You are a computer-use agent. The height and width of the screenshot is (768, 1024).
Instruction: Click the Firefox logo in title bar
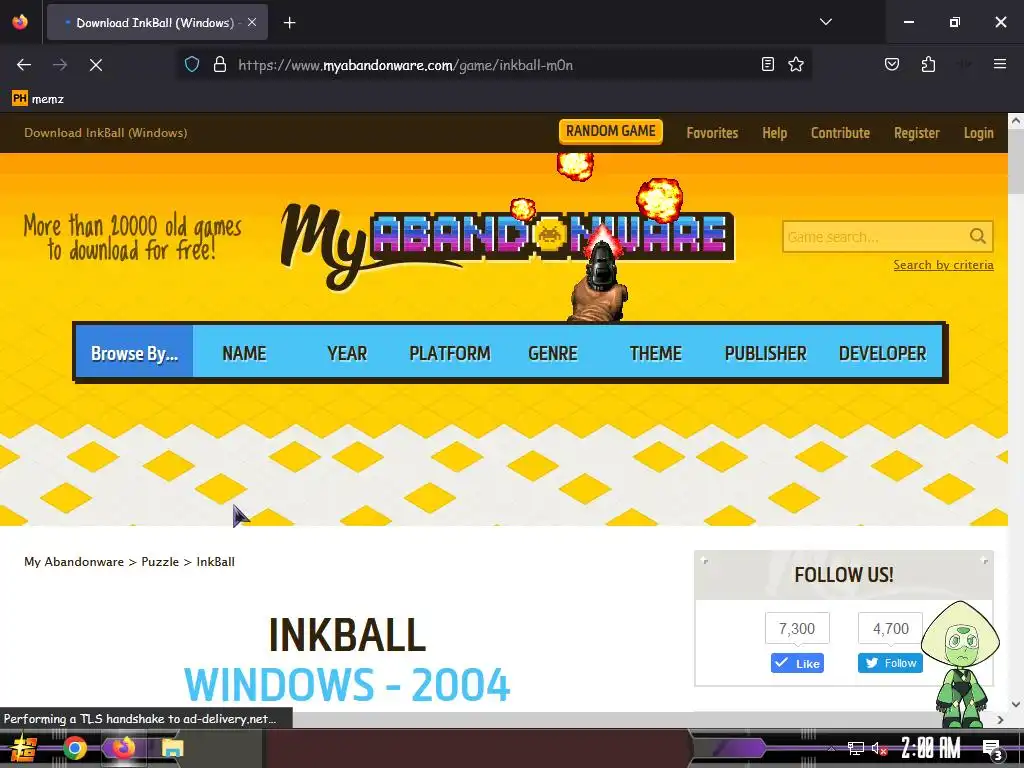pyautogui.click(x=20, y=22)
